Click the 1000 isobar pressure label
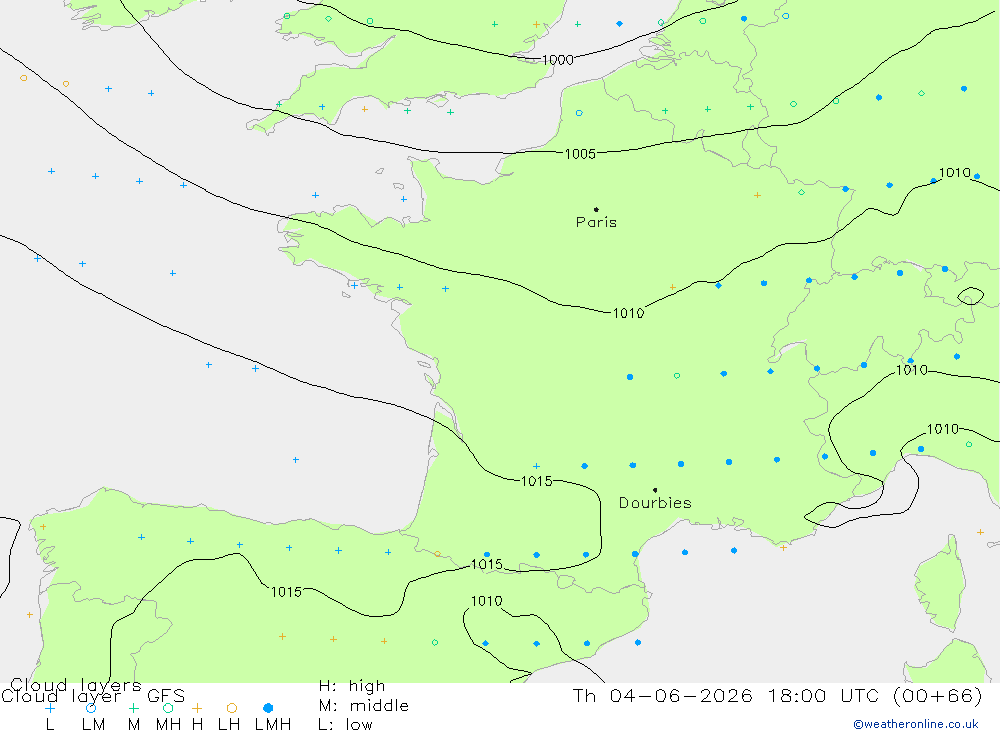The width and height of the screenshot is (1000, 733). pos(557,60)
